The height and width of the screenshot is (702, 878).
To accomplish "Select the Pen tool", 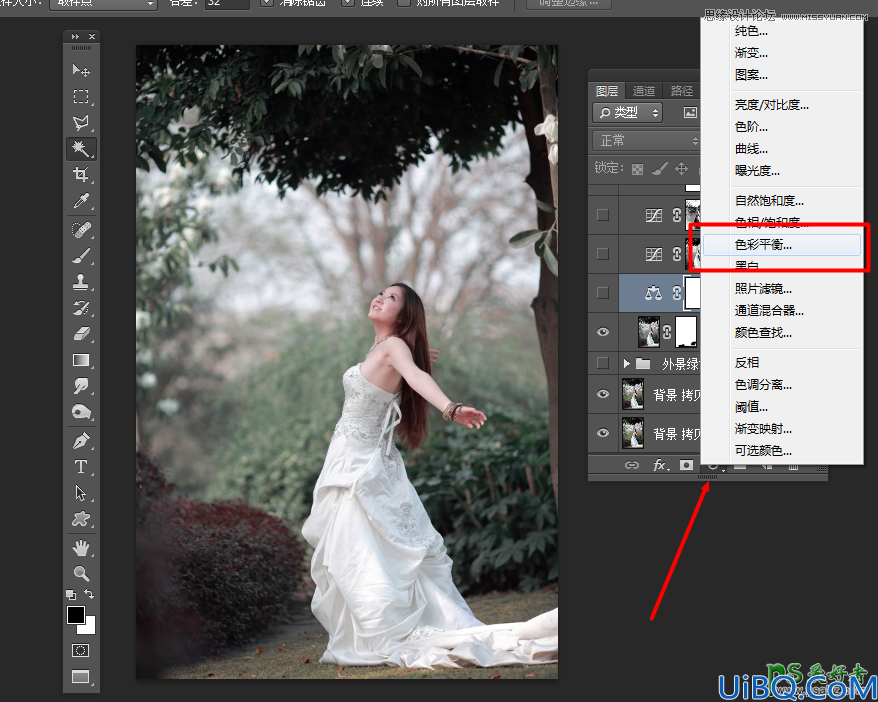I will tap(81, 441).
